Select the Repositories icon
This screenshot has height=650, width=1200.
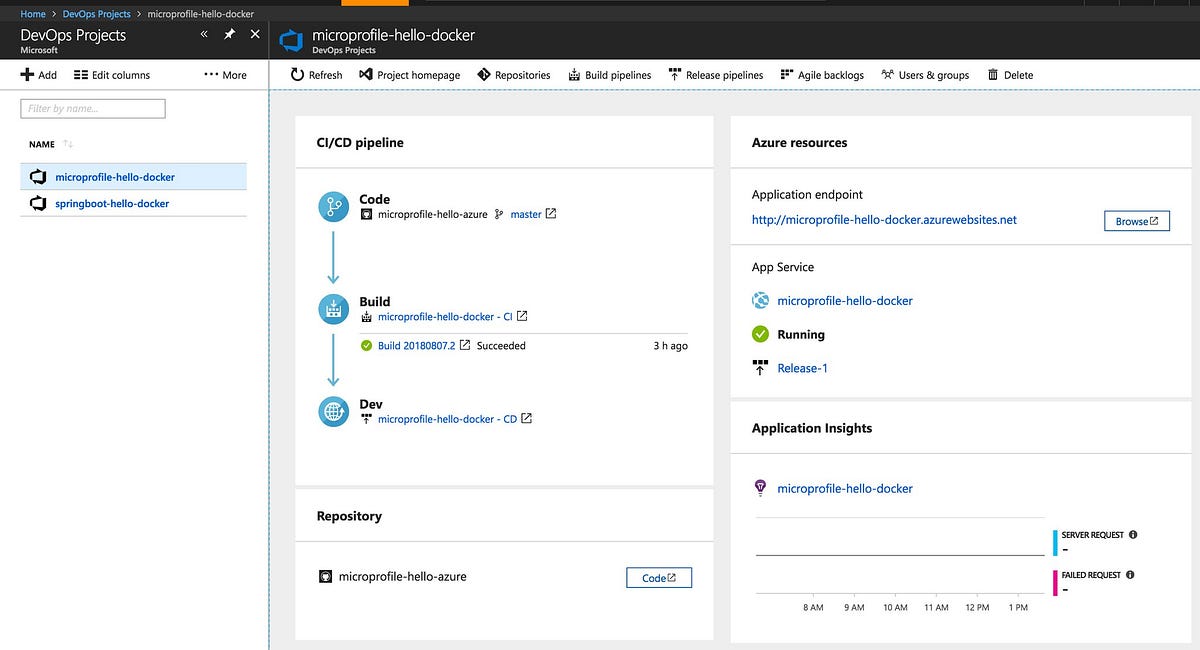point(483,74)
